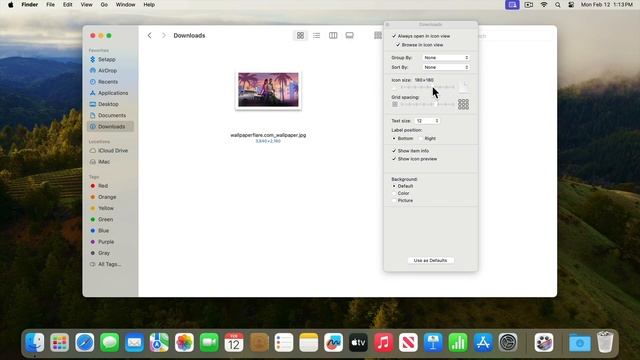Switch Finder to gallery view
This screenshot has width=640, height=360.
click(x=349, y=36)
